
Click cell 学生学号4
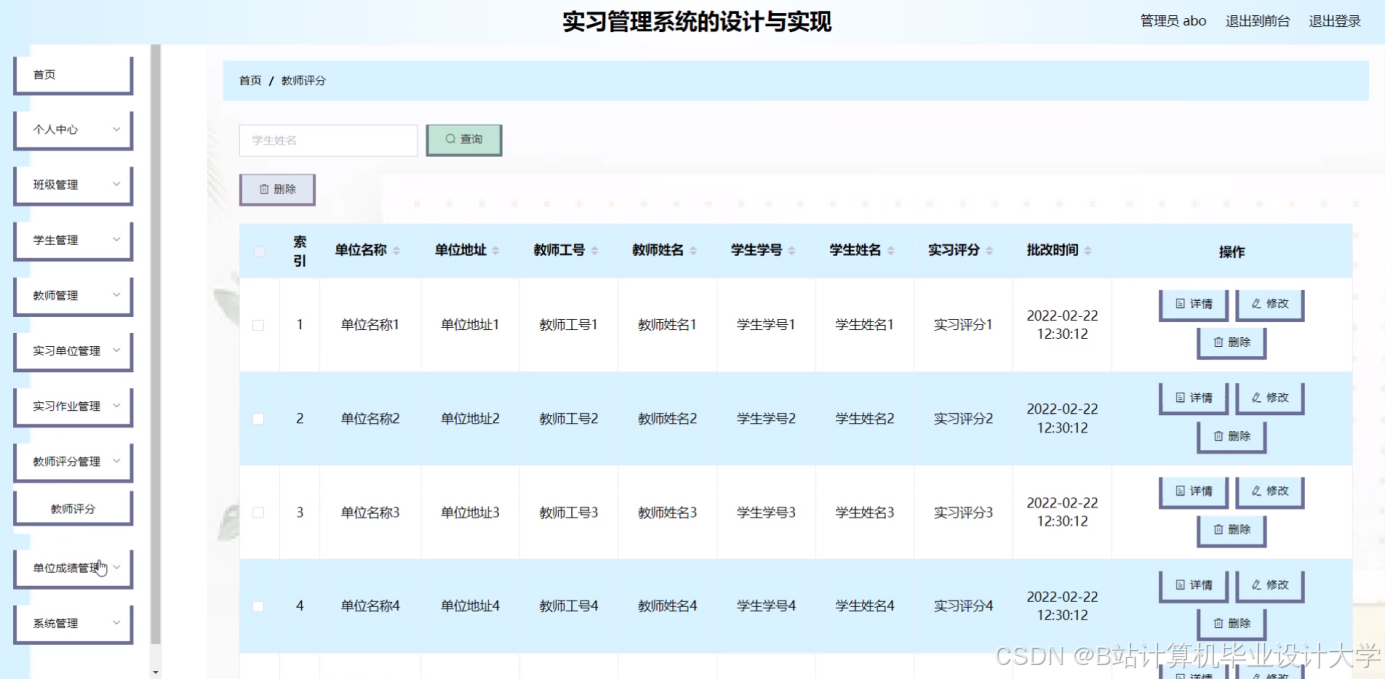click(766, 606)
